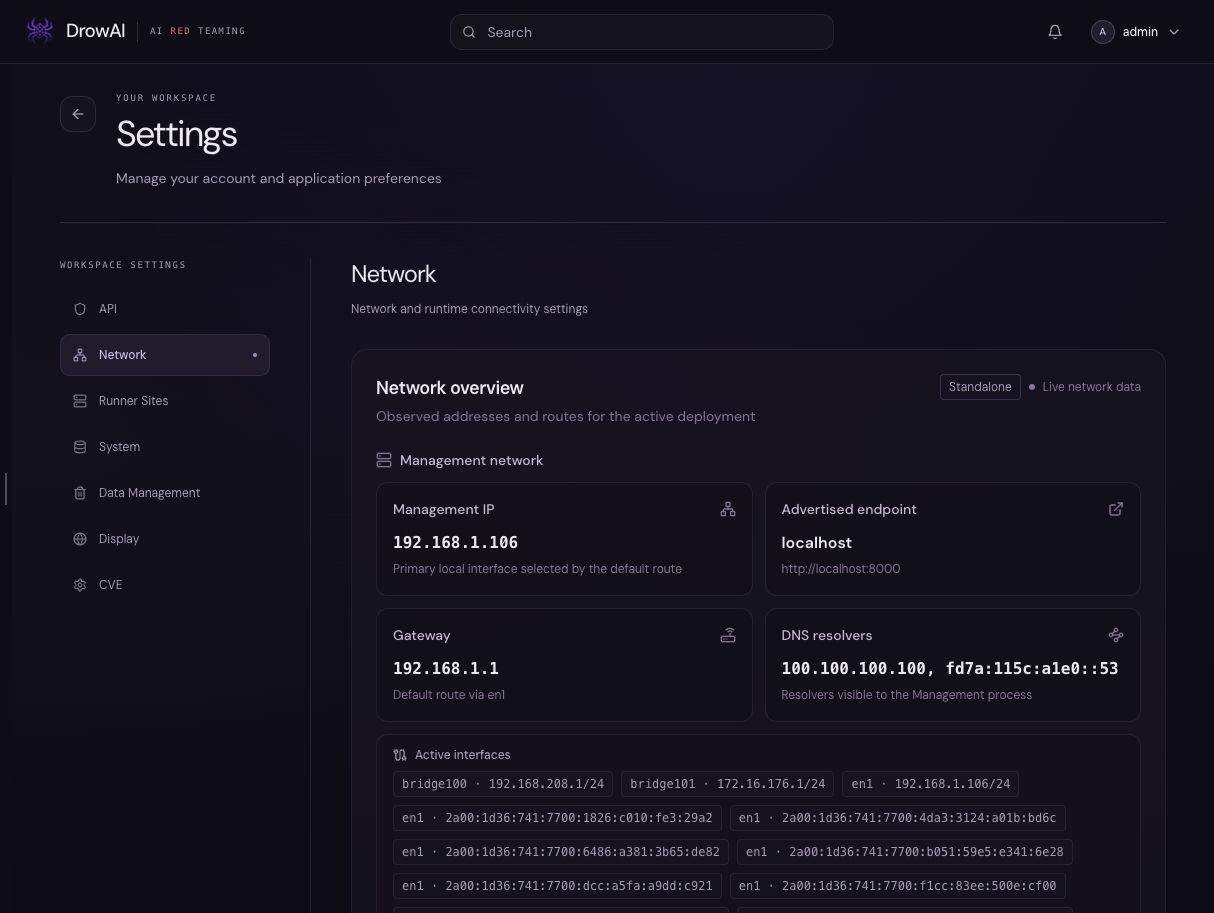This screenshot has height=913, width=1214.
Task: Click the Management network server icon
Action: coord(384,460)
